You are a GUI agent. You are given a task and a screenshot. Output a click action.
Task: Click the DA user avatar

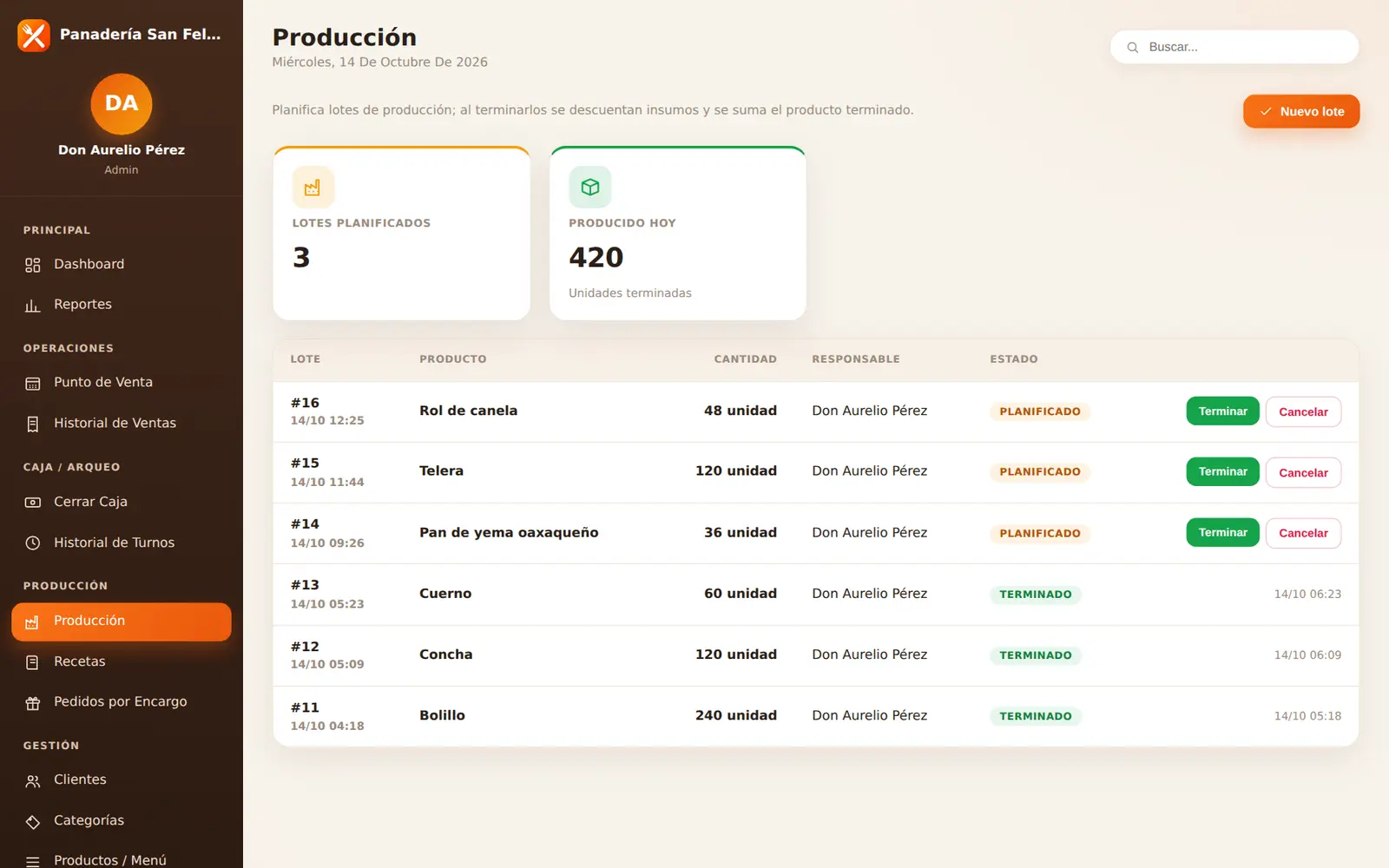pos(122,103)
